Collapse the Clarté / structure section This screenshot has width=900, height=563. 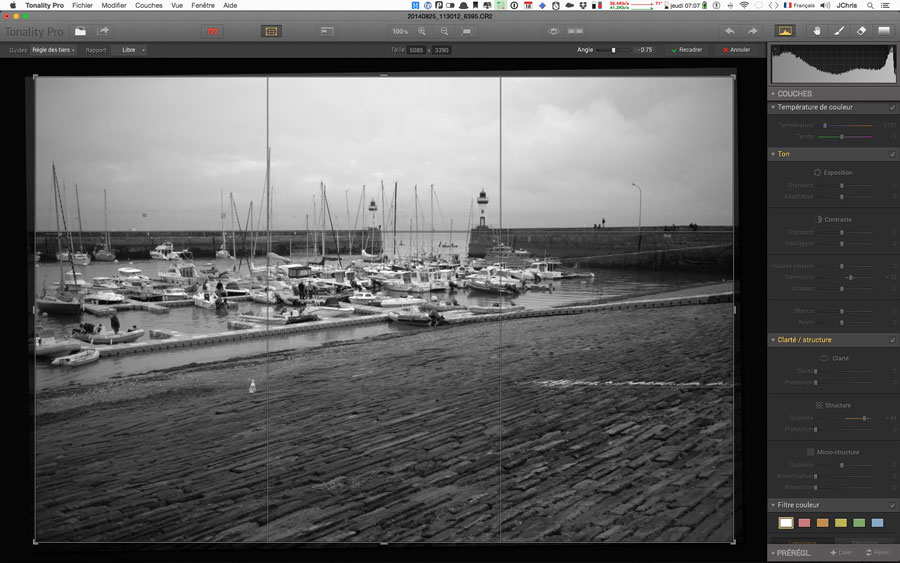(773, 340)
